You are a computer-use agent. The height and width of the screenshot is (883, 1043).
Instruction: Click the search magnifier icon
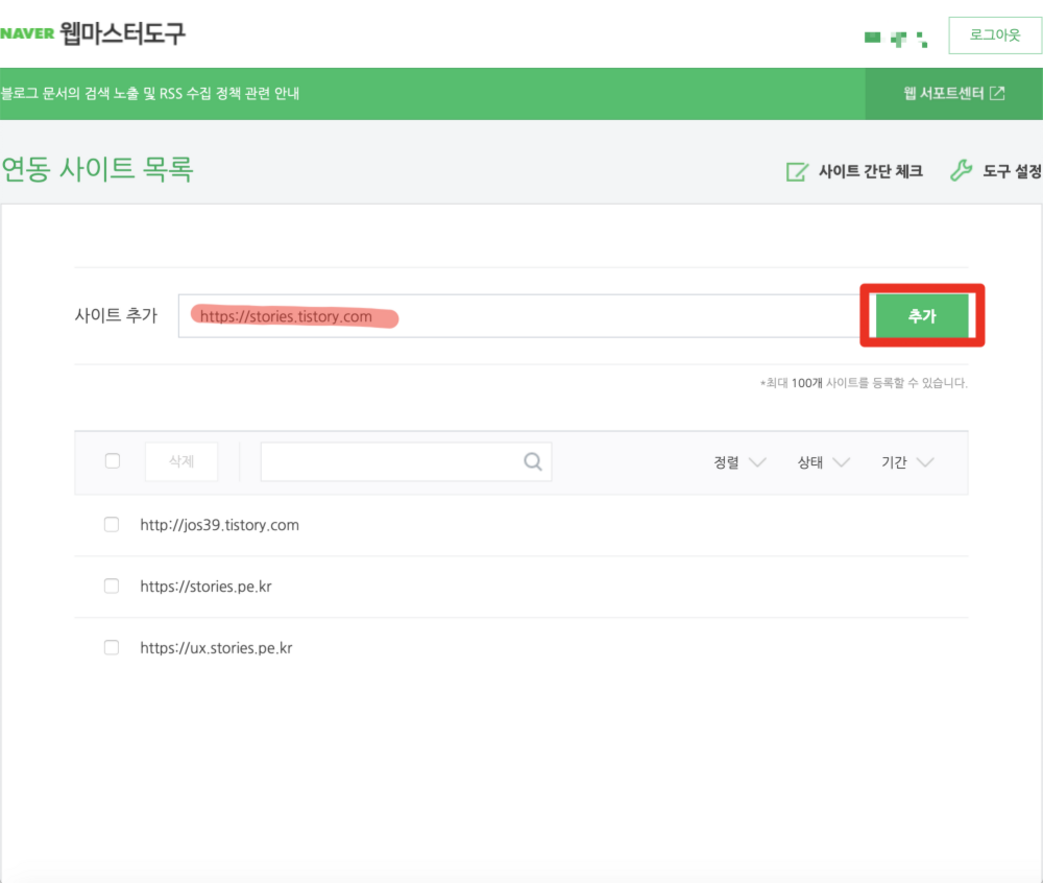532,461
